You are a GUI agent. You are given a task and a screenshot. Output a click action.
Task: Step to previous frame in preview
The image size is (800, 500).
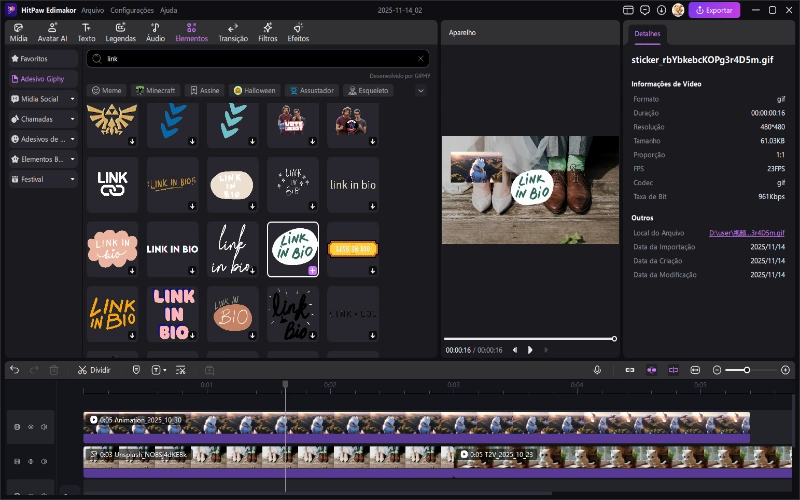coord(515,350)
